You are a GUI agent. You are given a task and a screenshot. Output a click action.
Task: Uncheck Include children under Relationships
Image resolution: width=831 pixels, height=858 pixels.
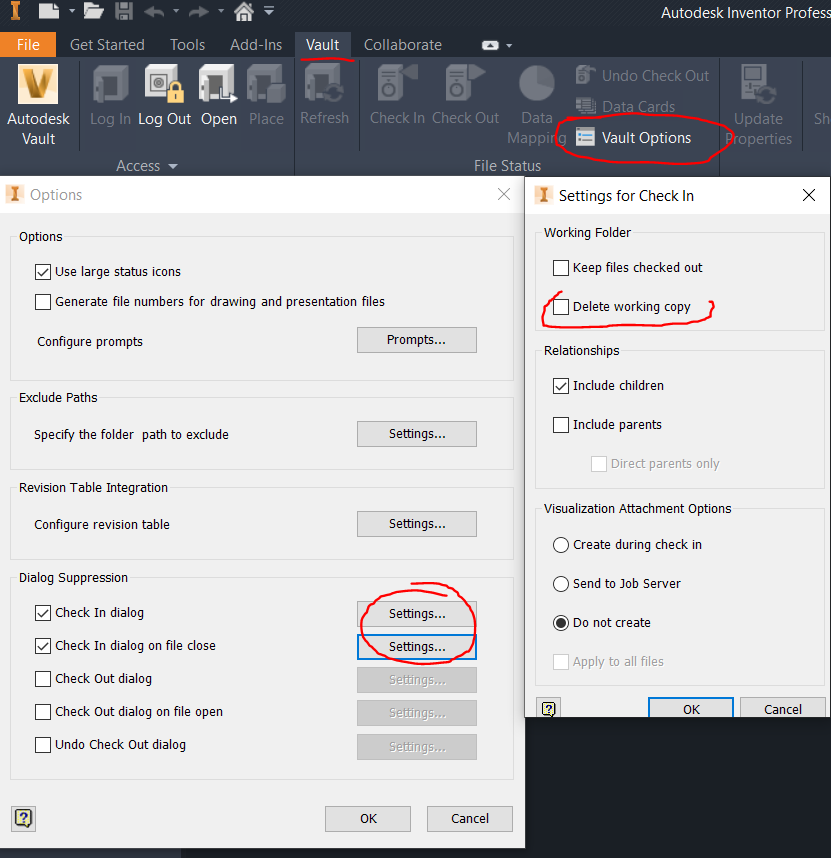pos(561,385)
